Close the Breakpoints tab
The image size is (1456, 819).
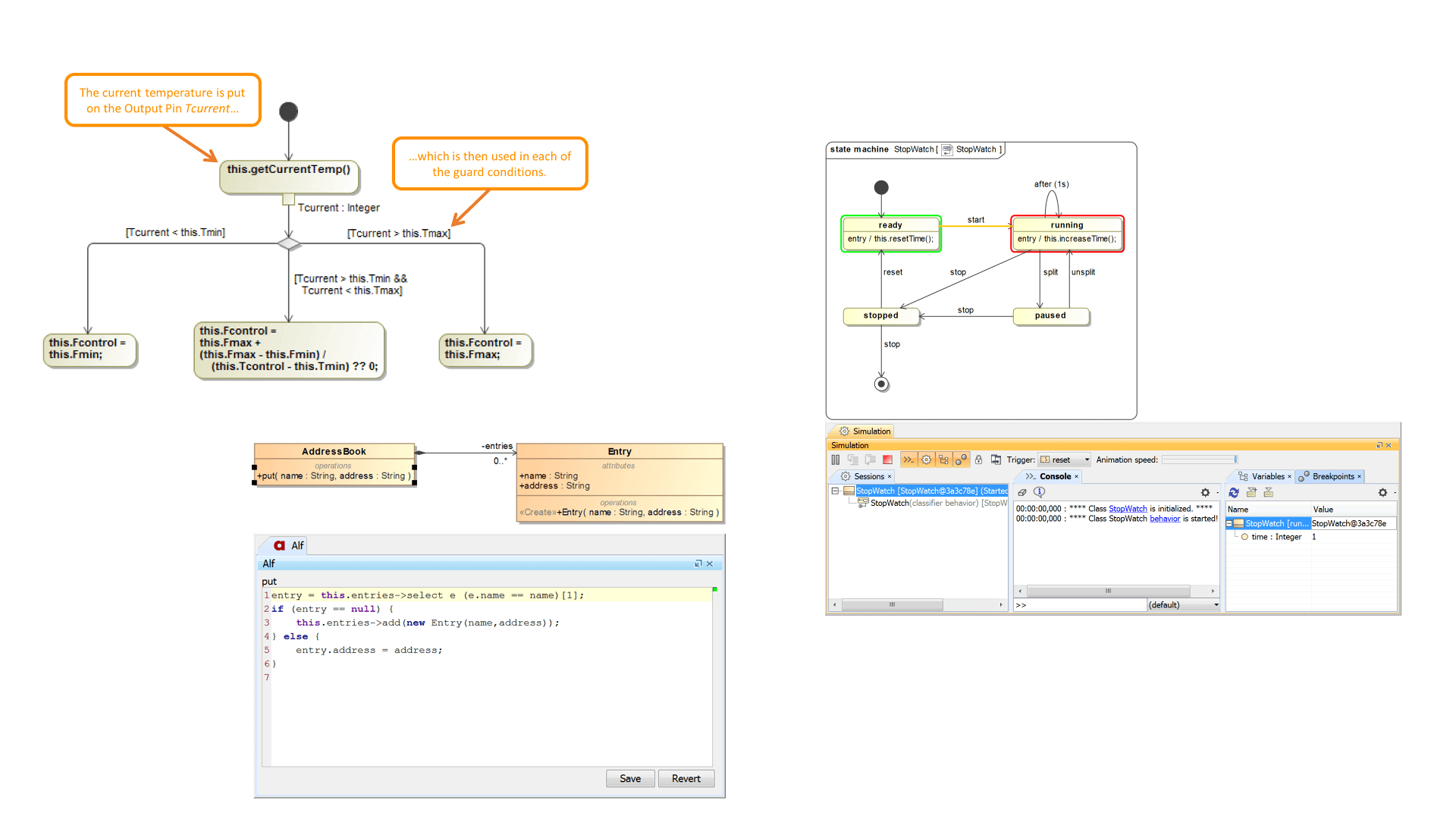coord(1359,476)
